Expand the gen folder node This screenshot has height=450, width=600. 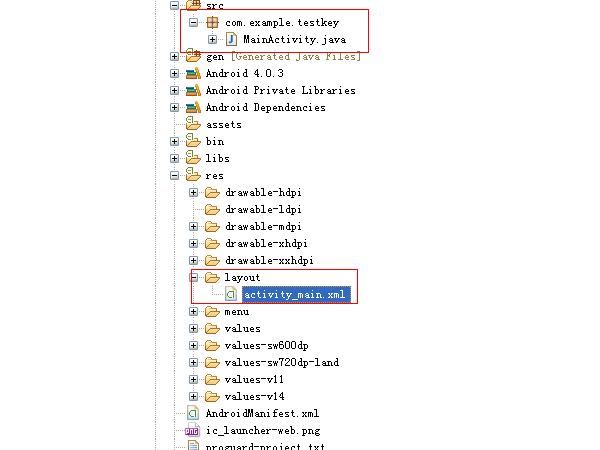[x=175, y=56]
